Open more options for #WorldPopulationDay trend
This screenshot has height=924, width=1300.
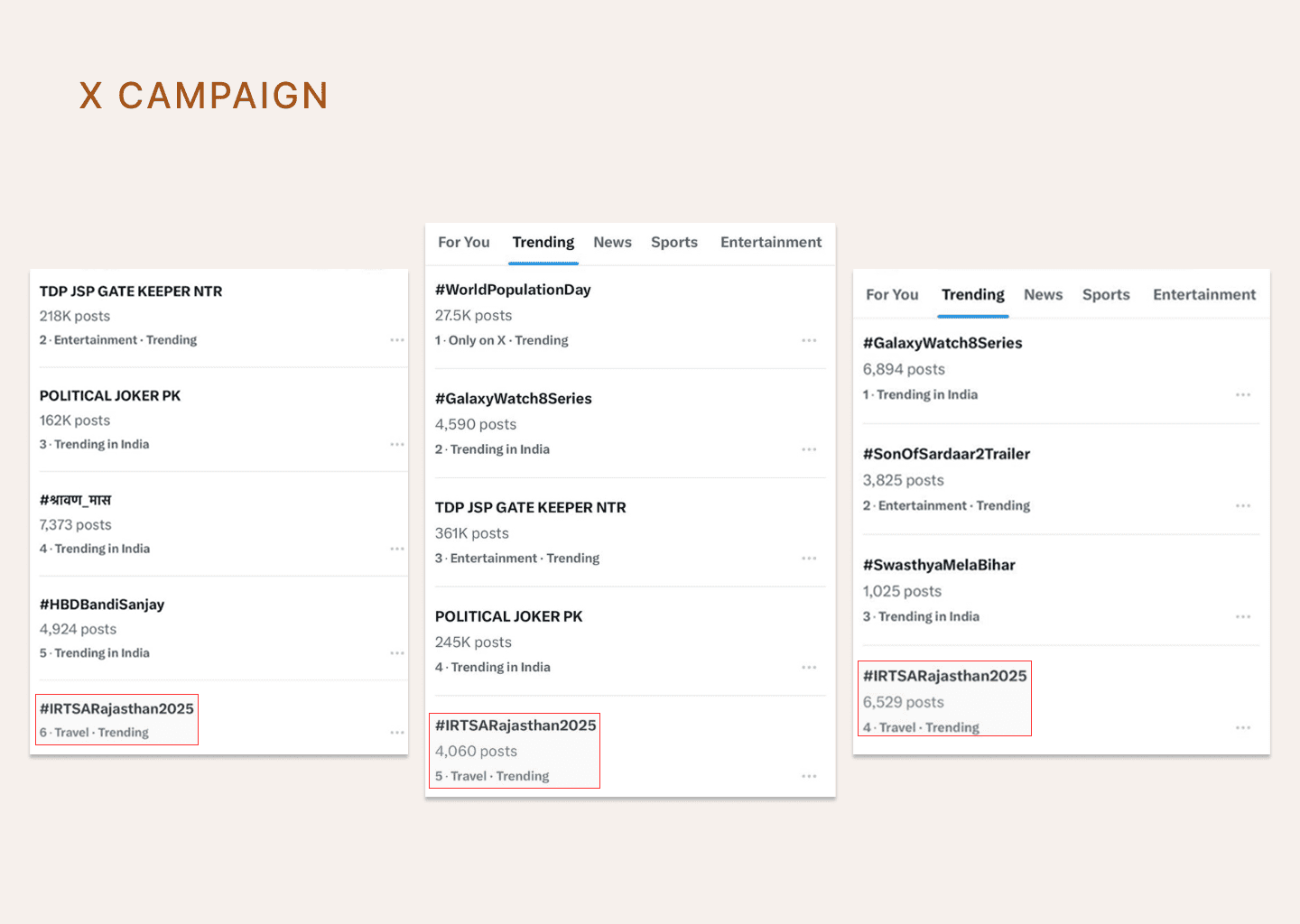809,340
